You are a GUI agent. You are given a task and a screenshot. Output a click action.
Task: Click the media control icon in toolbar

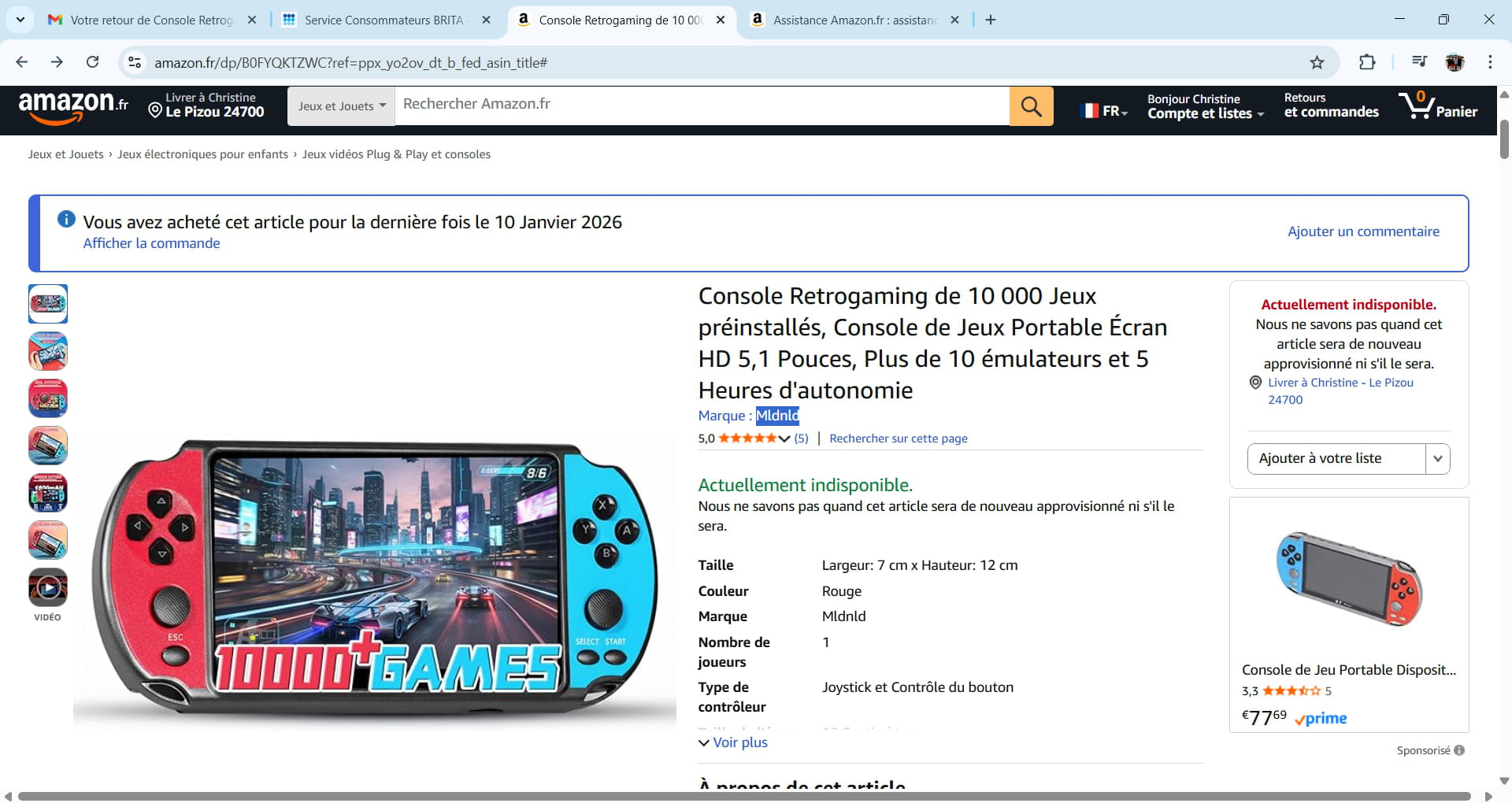(1419, 62)
